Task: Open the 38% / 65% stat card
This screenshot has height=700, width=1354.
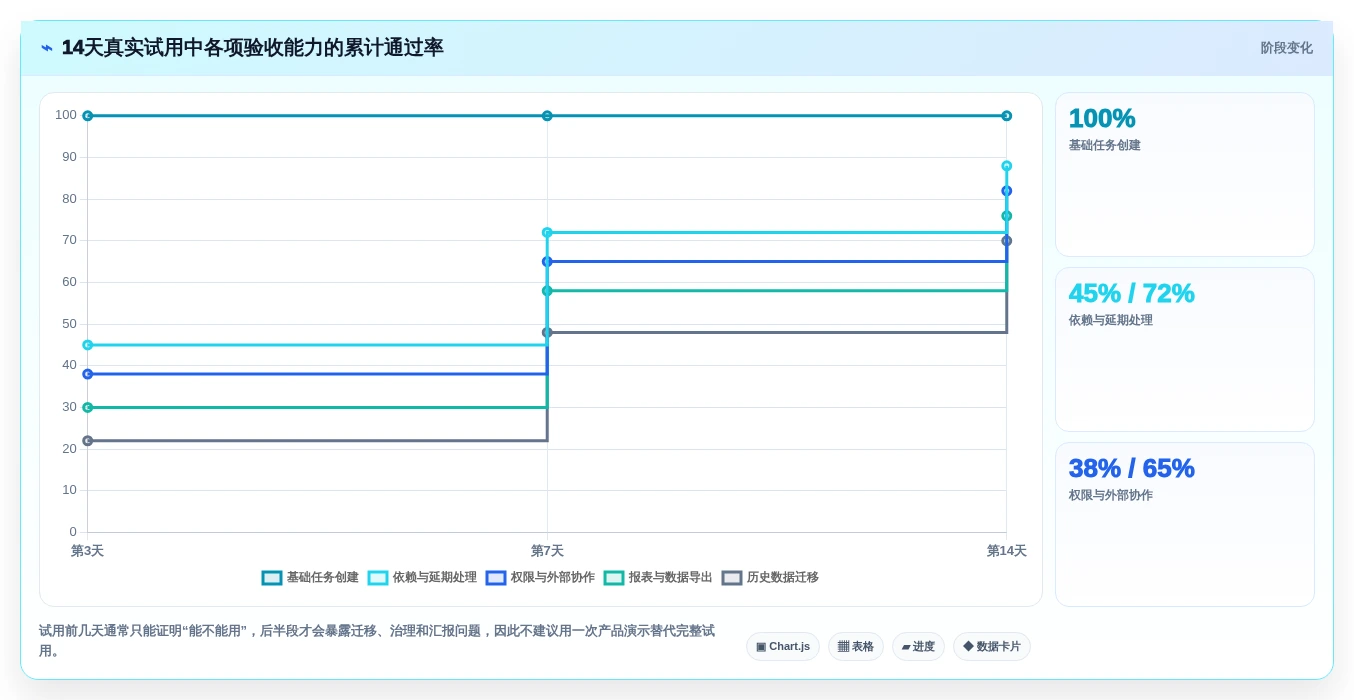Action: point(1185,525)
